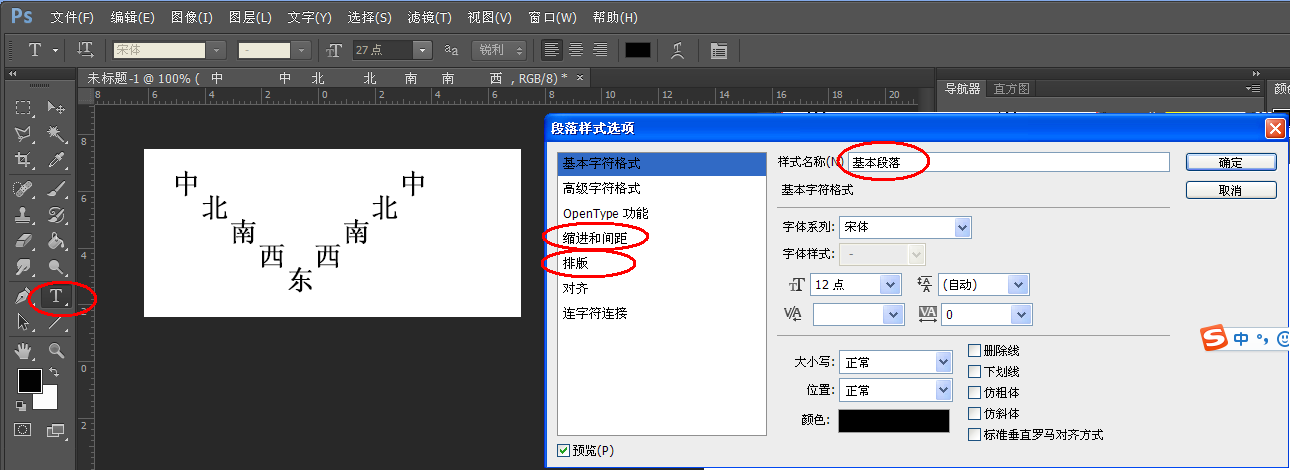Screen dimensions: 1290x470
Task: Open the 滤镜(T) menu
Action: click(430, 18)
